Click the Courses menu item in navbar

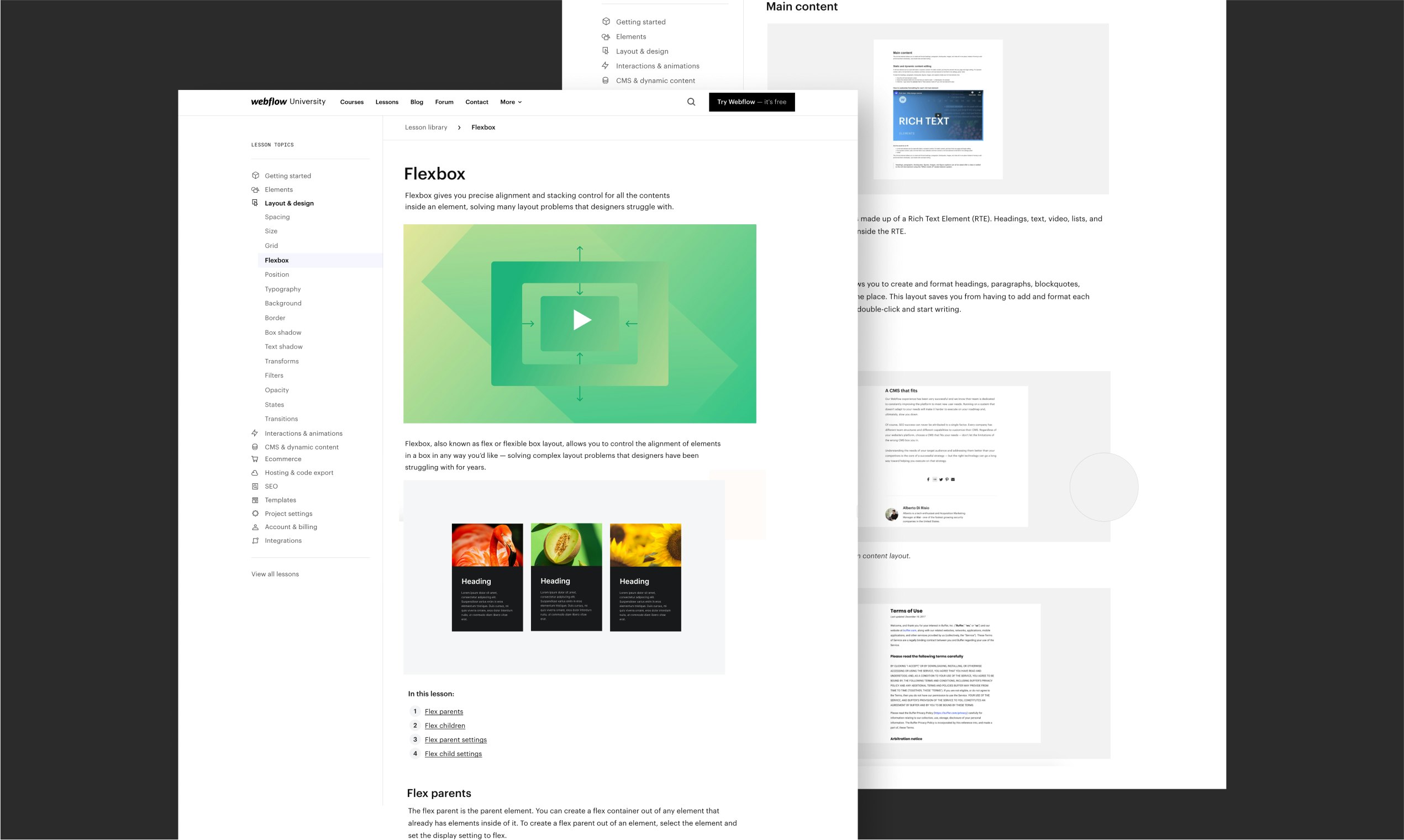352,102
